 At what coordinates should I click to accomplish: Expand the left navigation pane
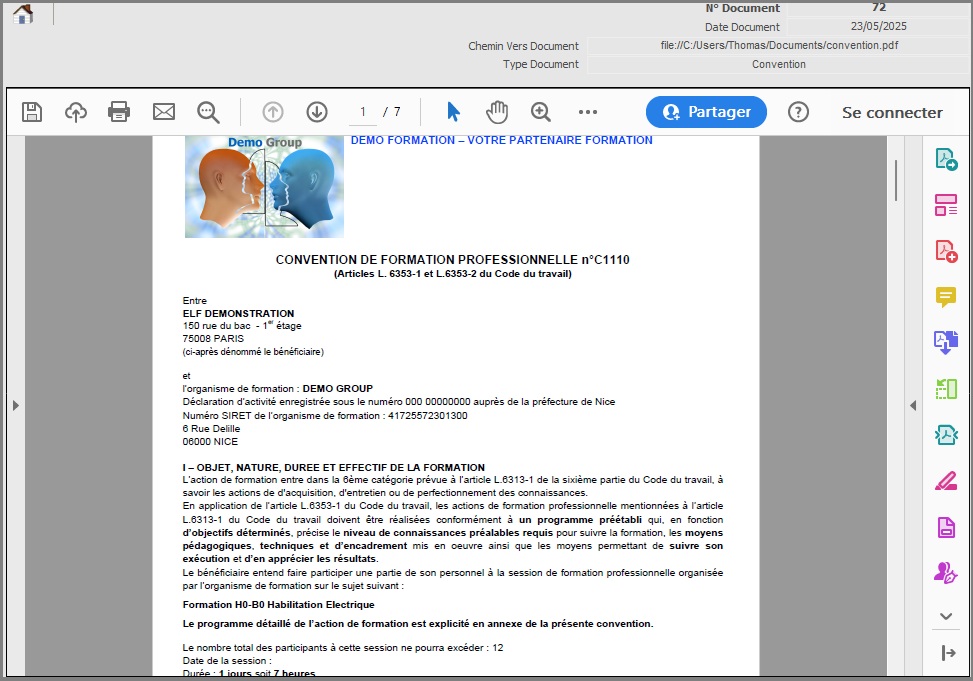pos(15,405)
